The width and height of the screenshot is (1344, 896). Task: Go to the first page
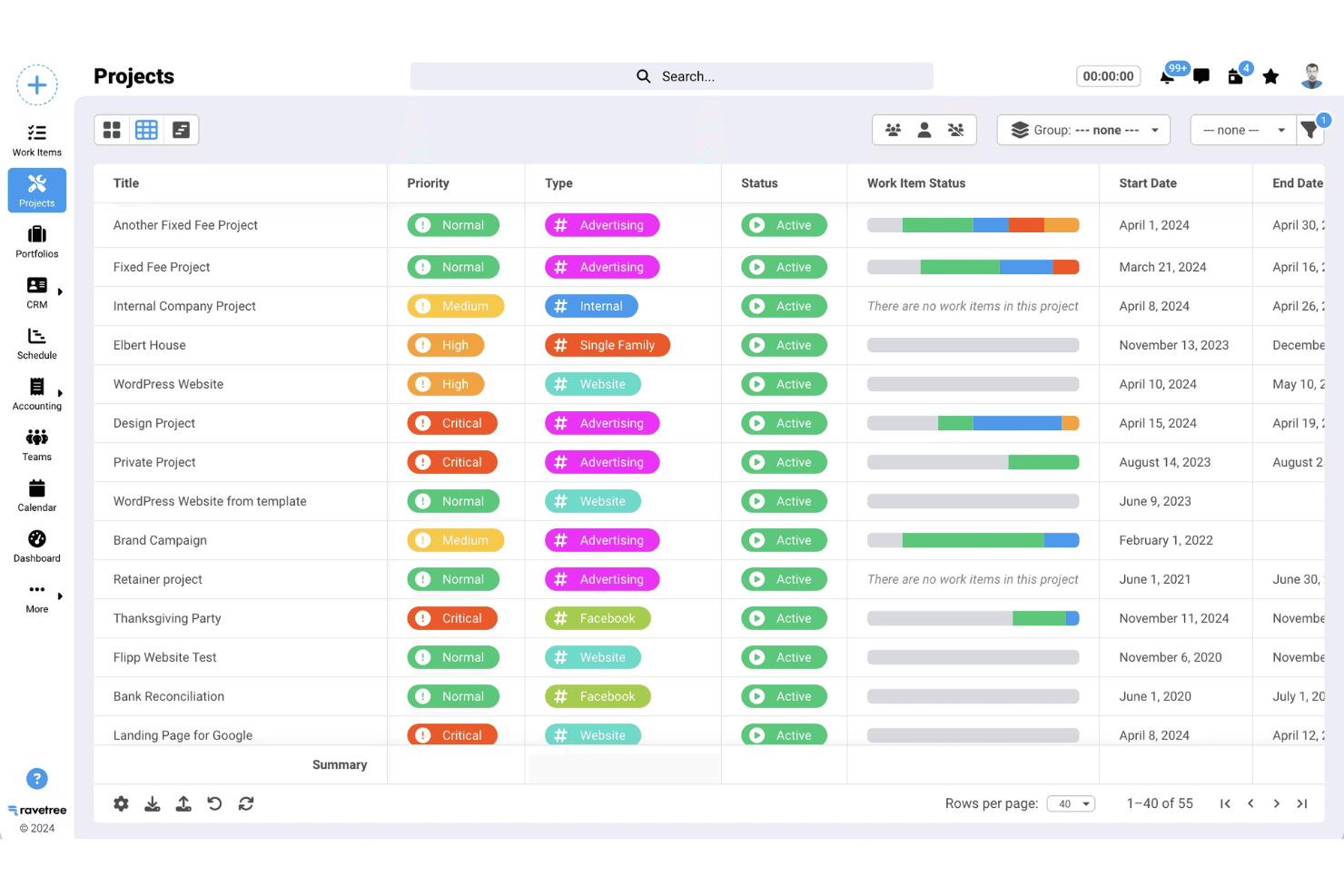(1225, 803)
